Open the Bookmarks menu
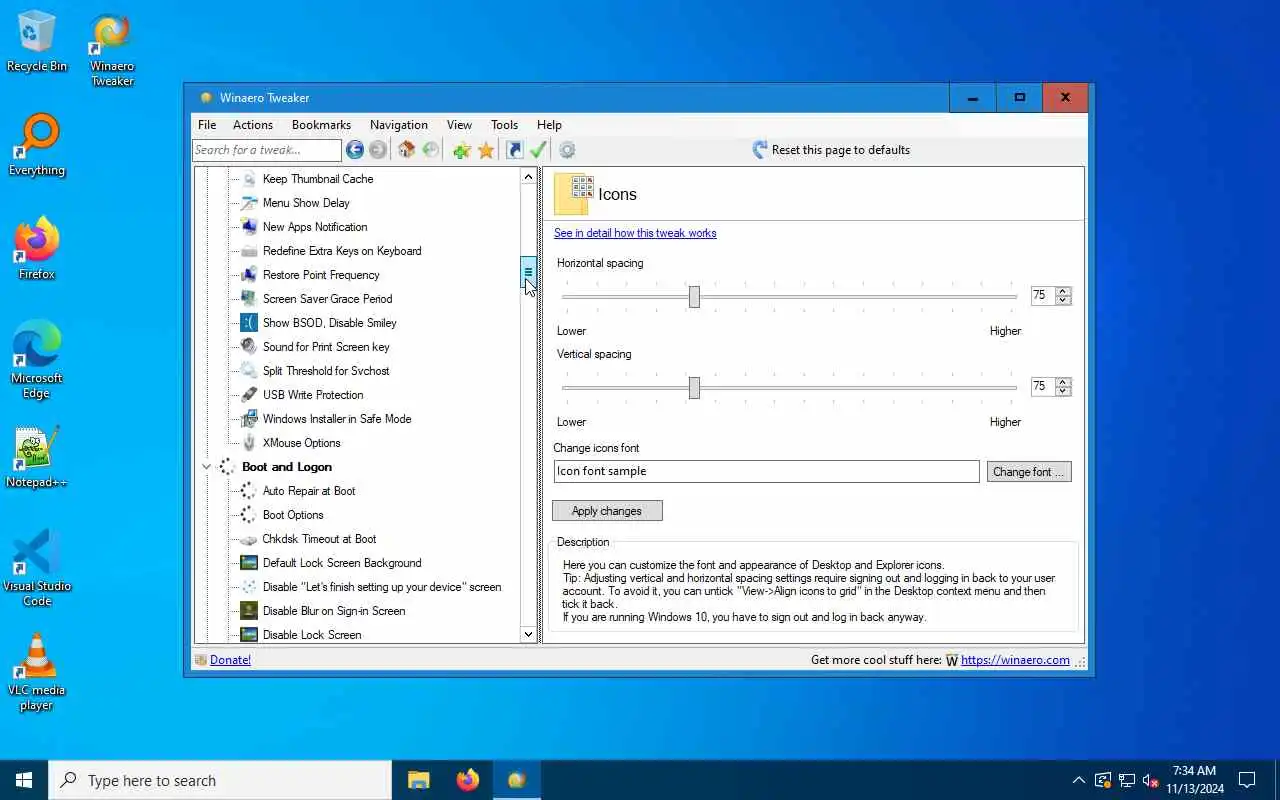The width and height of the screenshot is (1280, 800). tap(321, 125)
